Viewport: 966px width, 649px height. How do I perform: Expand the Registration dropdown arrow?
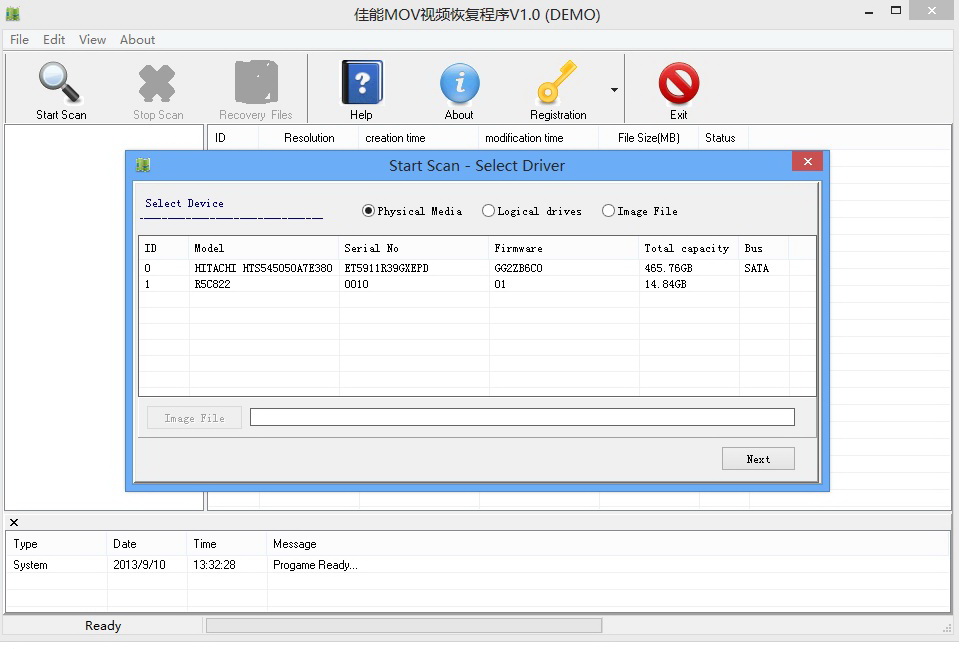point(614,90)
